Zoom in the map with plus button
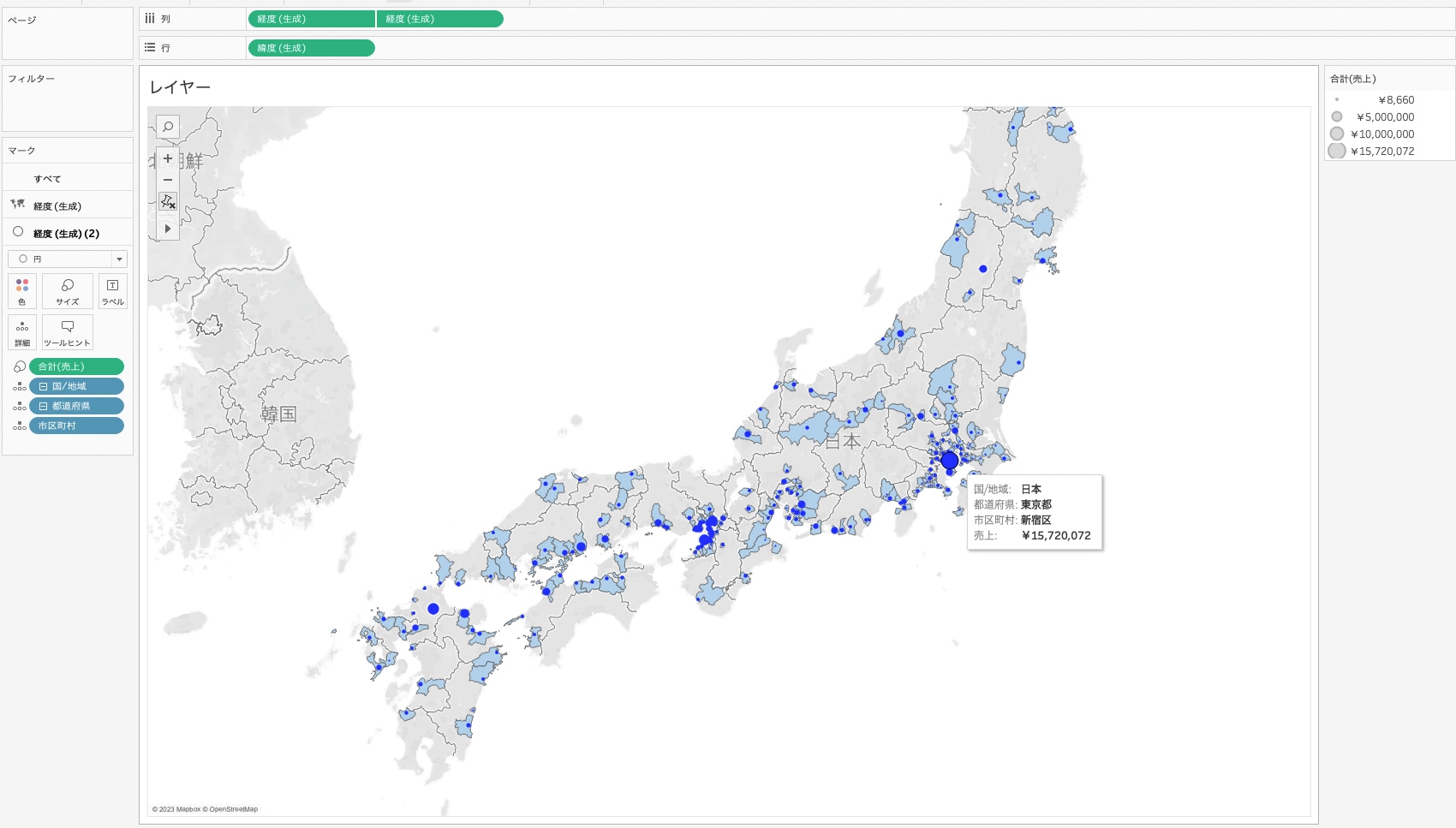The image size is (1456, 828). click(168, 158)
